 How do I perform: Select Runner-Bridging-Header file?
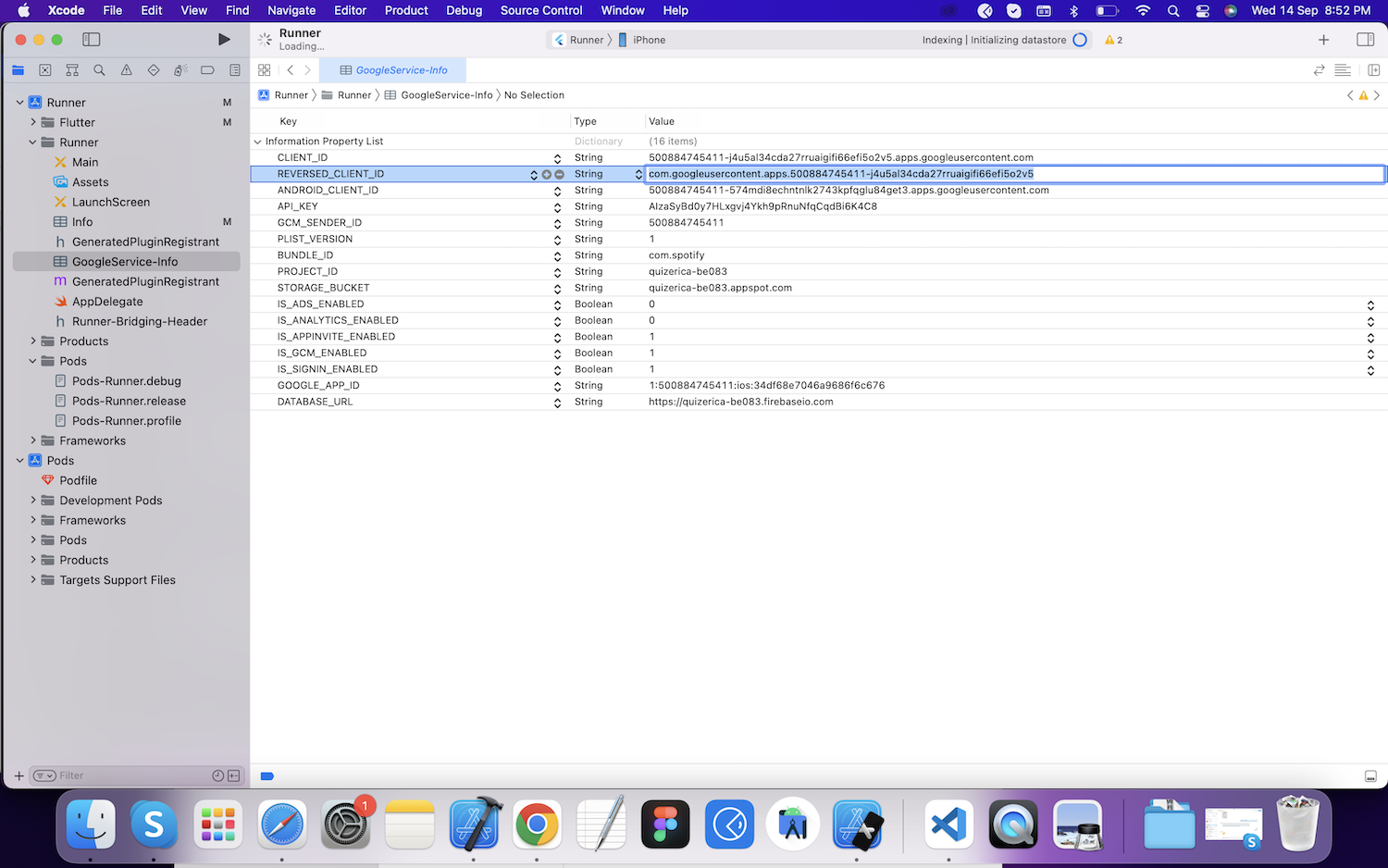coord(140,321)
